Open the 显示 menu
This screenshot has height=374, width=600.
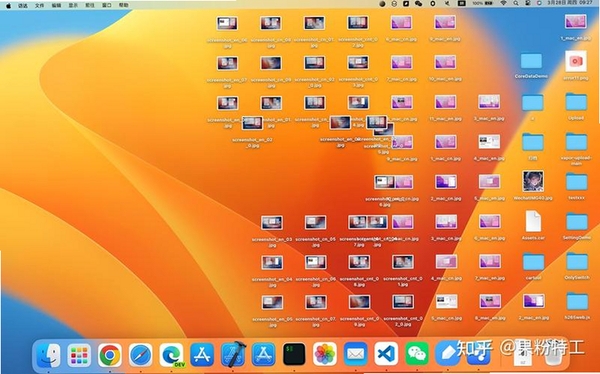click(73, 5)
